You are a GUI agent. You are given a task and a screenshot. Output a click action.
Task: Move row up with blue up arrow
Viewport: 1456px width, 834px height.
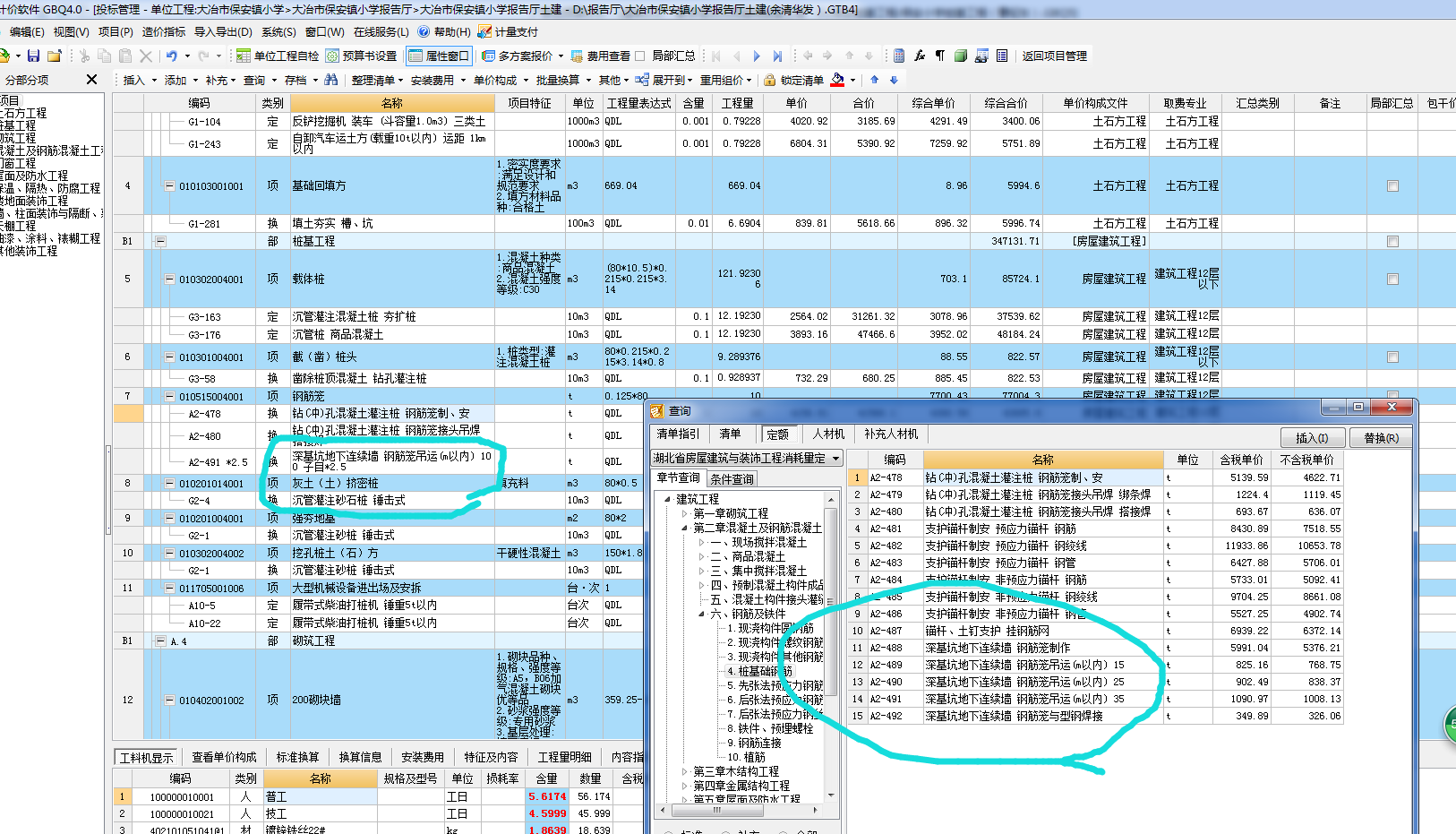(x=875, y=80)
